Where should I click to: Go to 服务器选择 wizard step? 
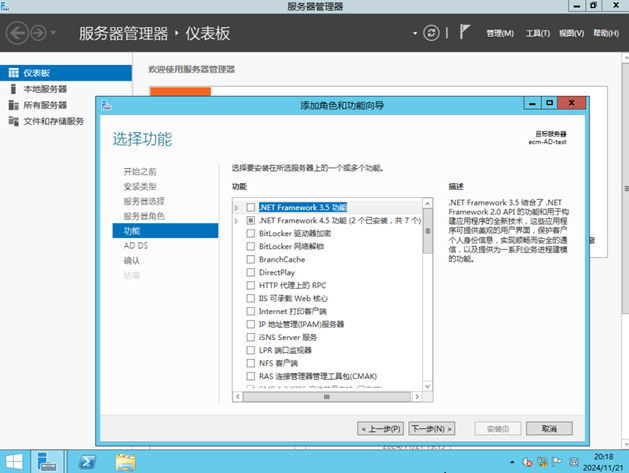(x=144, y=201)
